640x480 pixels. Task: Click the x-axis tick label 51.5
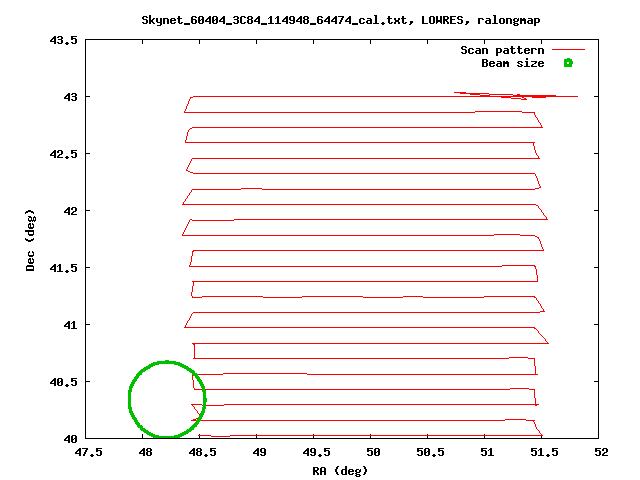click(x=544, y=452)
